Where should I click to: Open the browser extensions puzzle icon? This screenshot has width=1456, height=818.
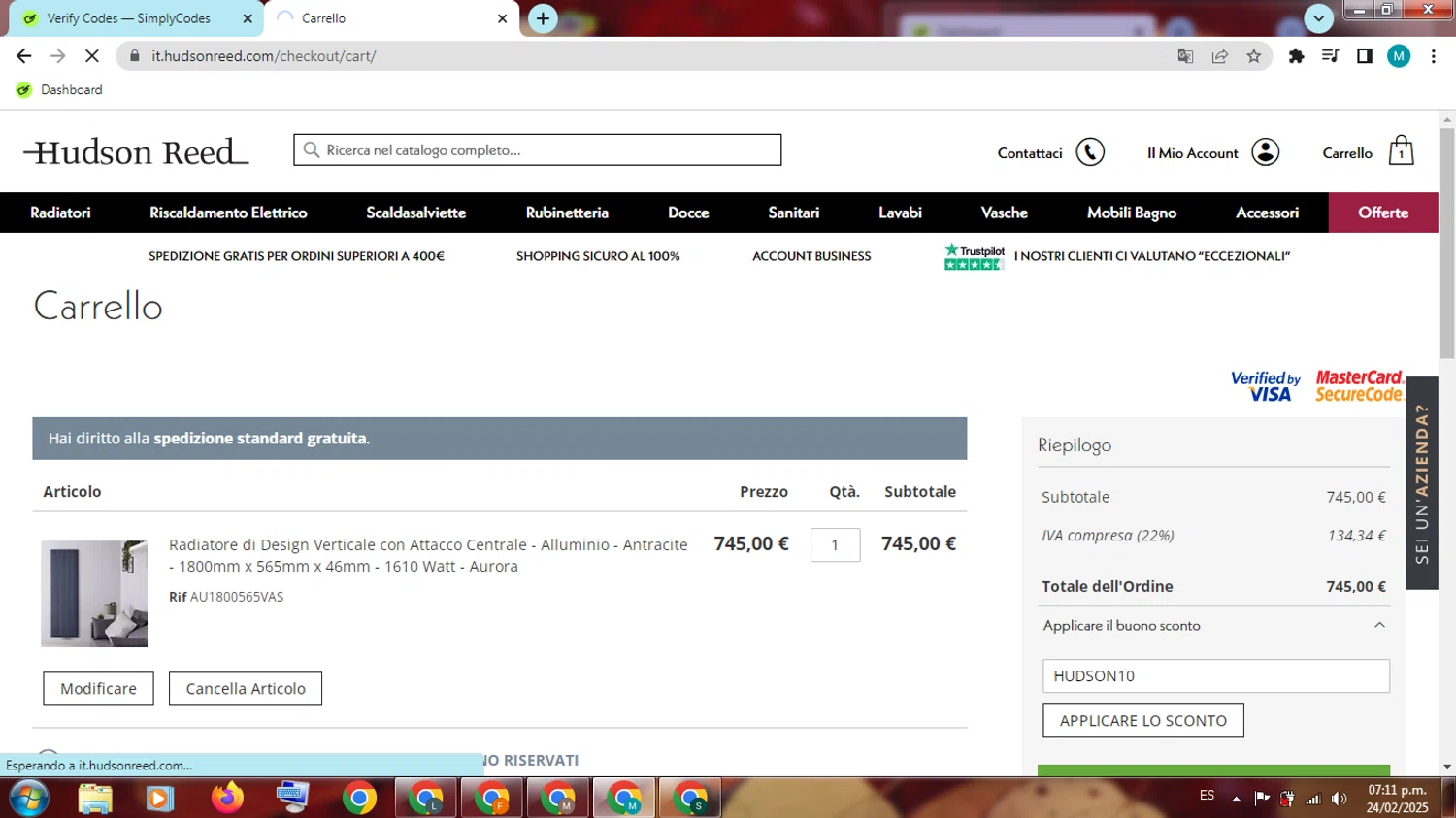[1296, 56]
